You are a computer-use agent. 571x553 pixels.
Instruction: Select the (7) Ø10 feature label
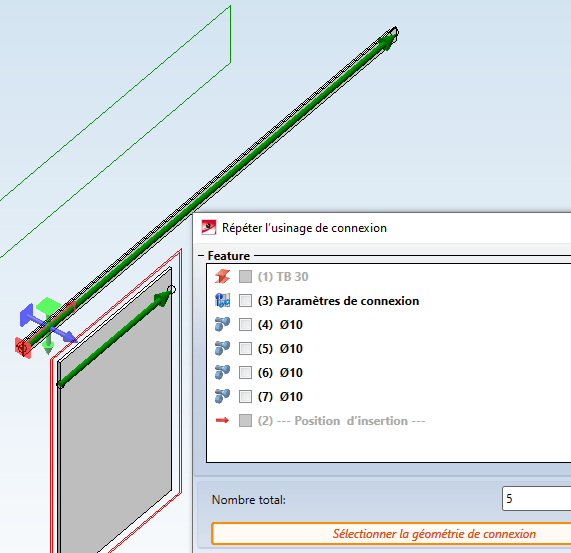pos(280,396)
